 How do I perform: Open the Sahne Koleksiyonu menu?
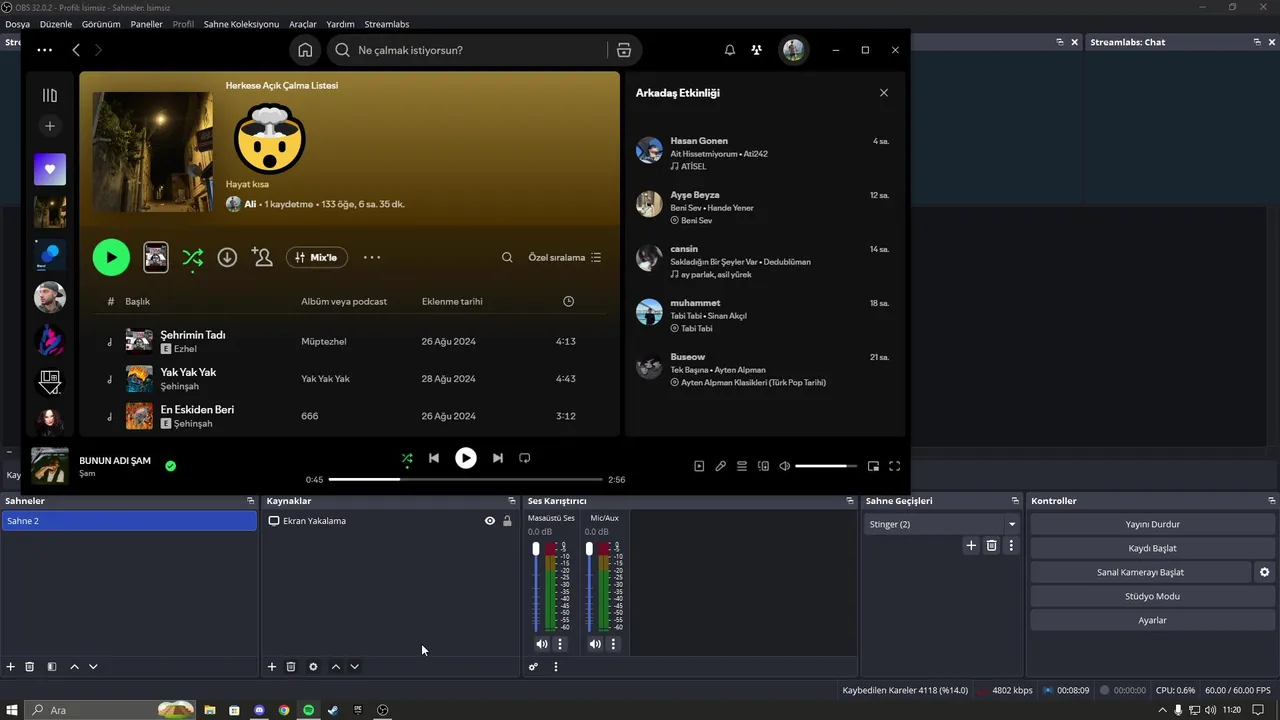click(241, 24)
